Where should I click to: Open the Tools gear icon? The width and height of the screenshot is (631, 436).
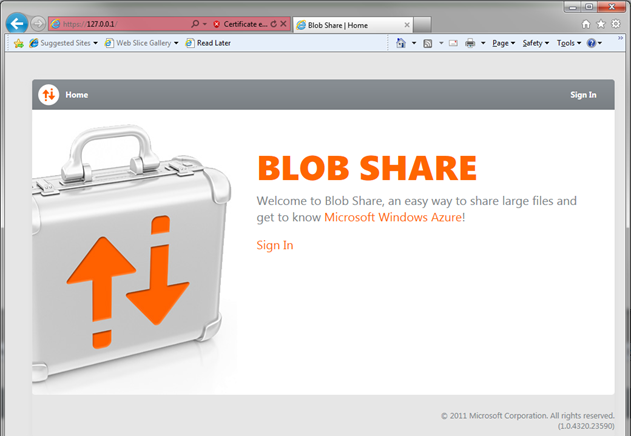click(616, 24)
